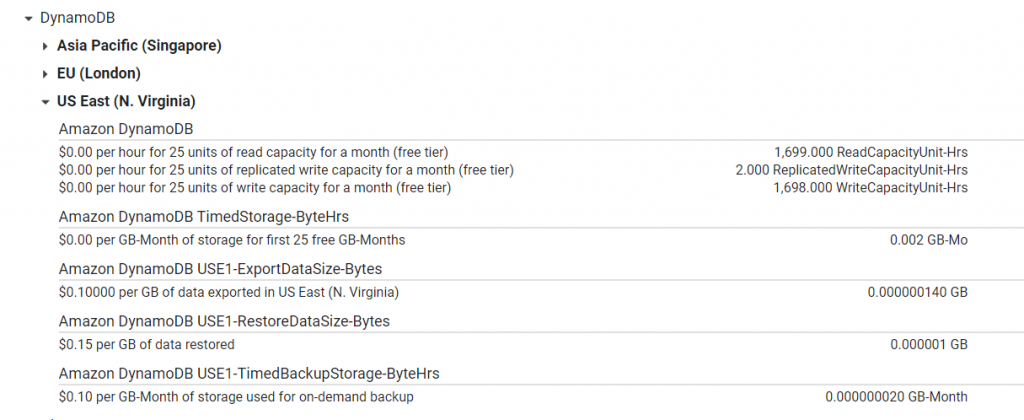Click the USE1-TimedBackupStorage-ByteHrs heading
Image resolution: width=1024 pixels, height=420 pixels.
click(x=249, y=373)
